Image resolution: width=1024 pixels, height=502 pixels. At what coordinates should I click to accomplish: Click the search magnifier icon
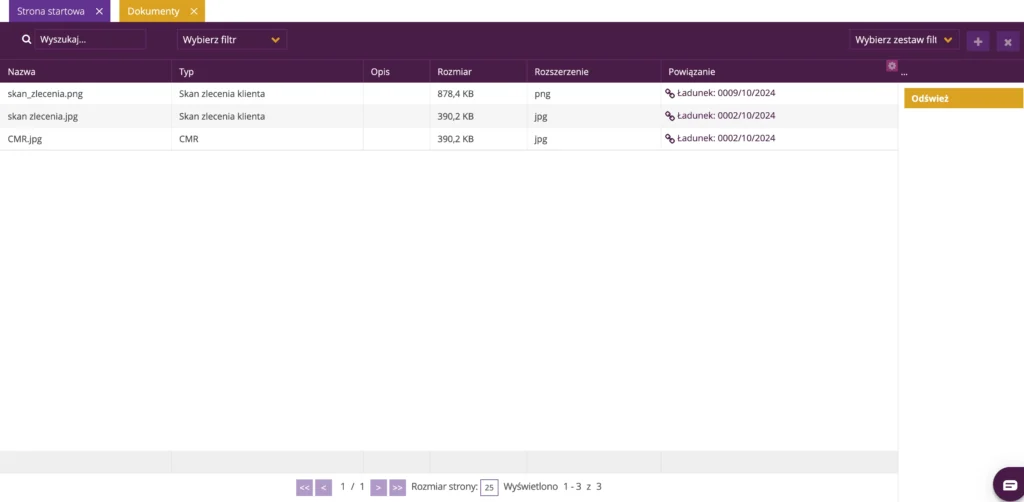pos(26,40)
